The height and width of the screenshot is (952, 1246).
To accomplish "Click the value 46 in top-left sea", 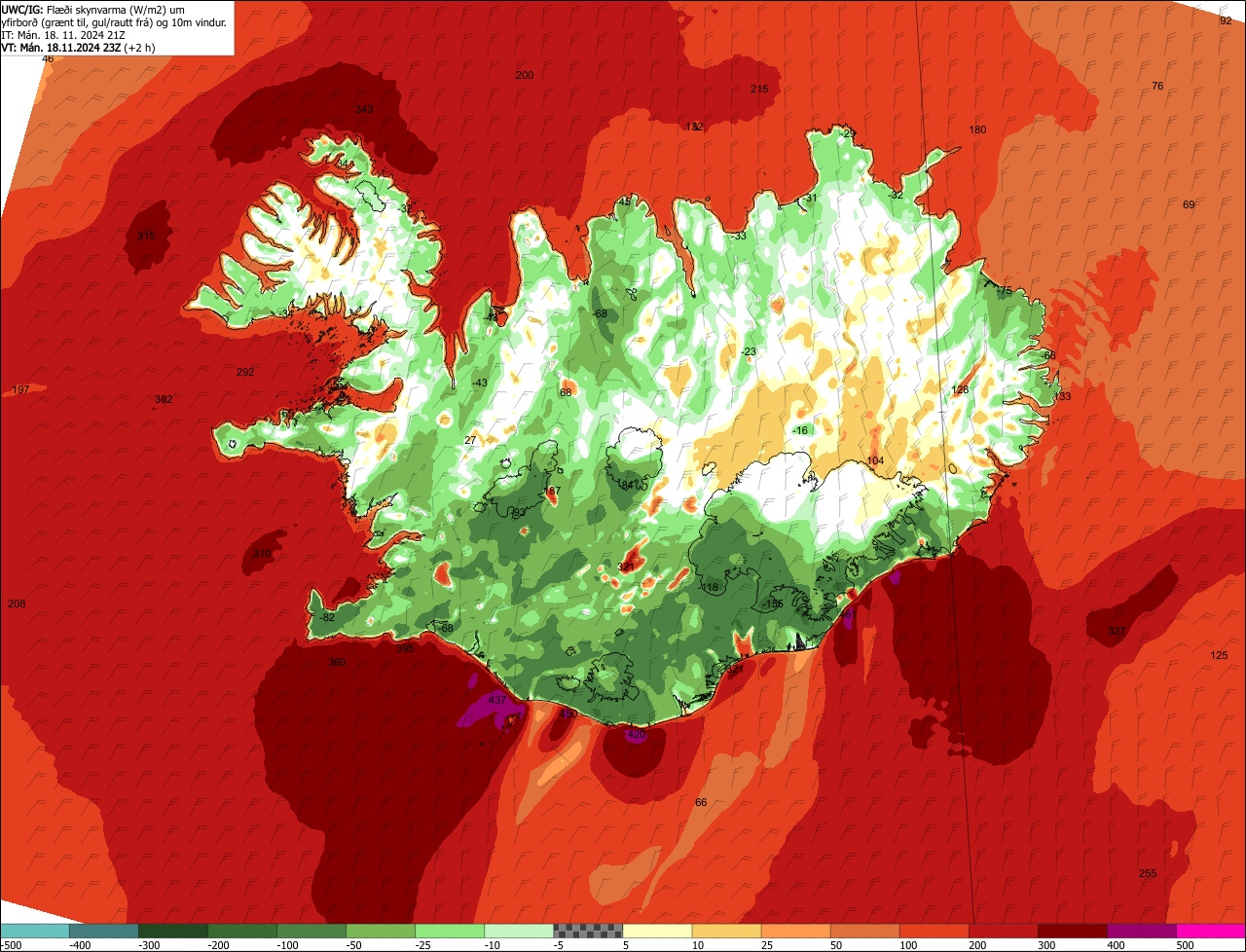I will click(x=48, y=58).
